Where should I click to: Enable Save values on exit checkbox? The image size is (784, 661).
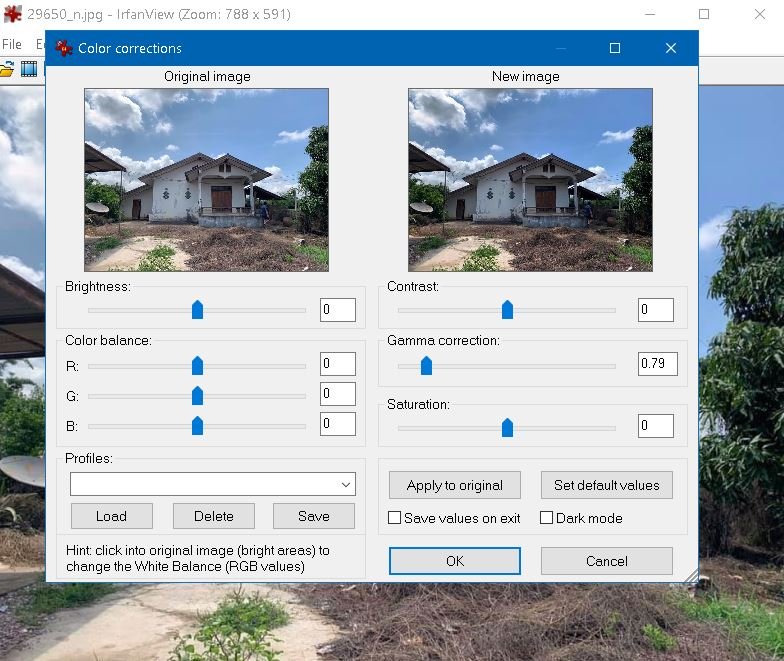point(394,518)
